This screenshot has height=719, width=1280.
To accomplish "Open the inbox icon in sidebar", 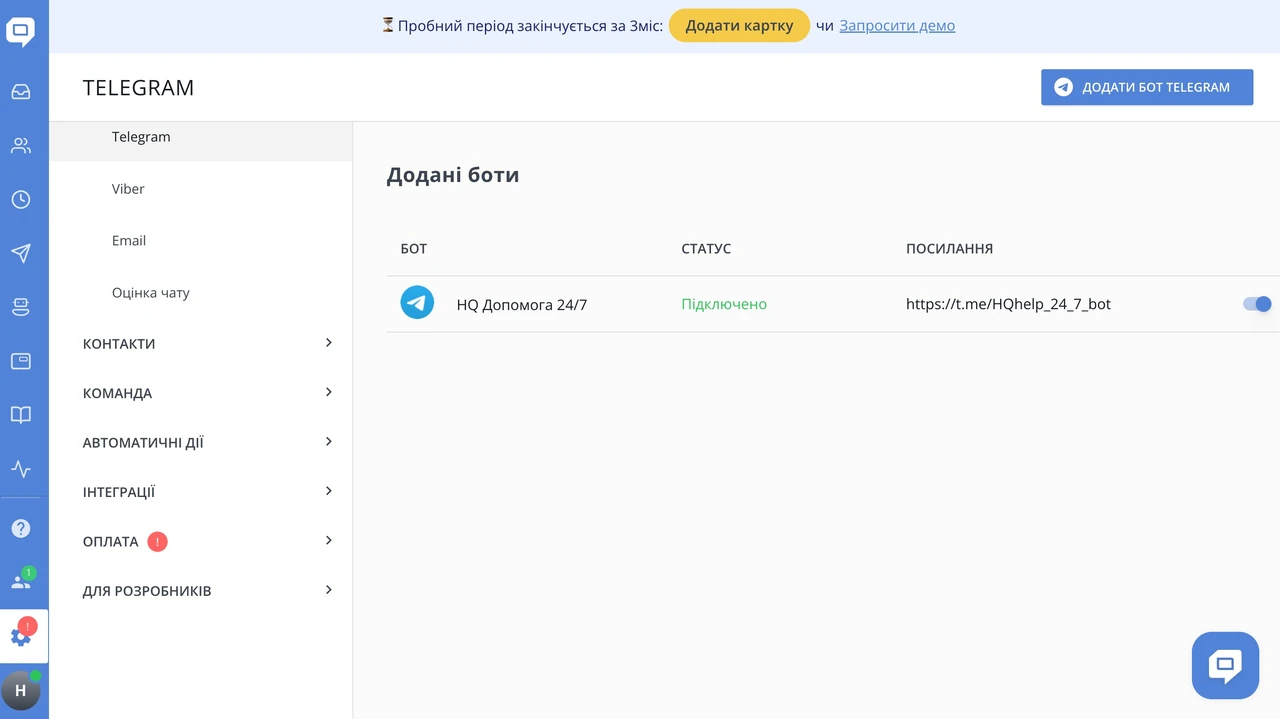I will click(21, 92).
